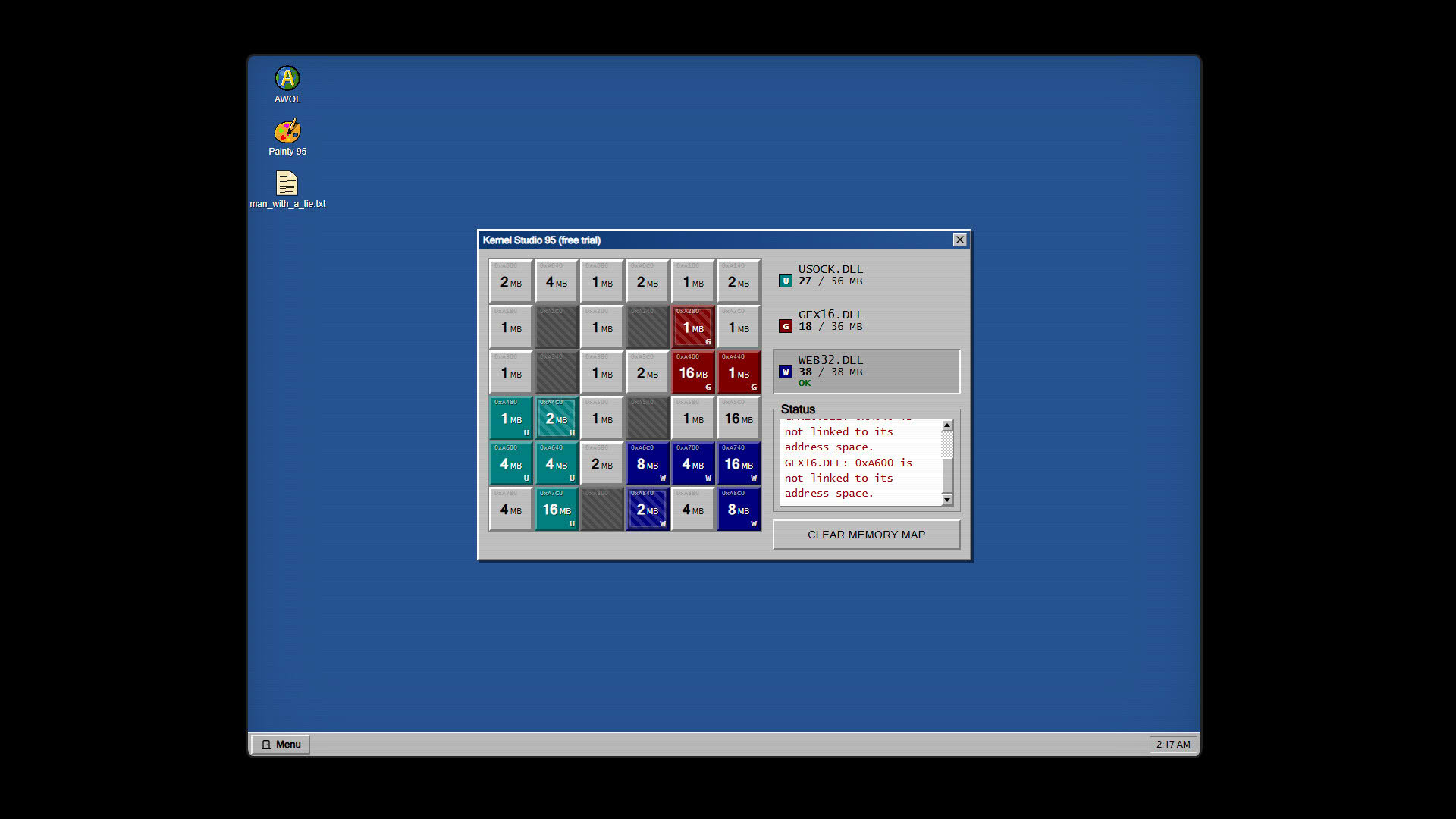Select the teal U icon for USOCK.DLL
1456x819 pixels.
coord(786,281)
